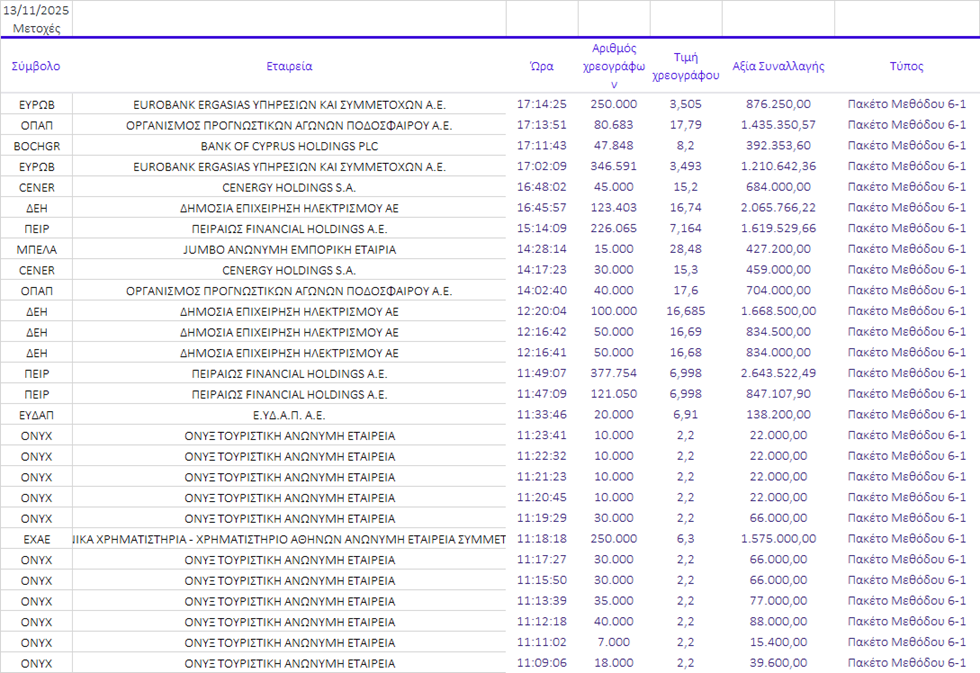
Task: Click the price cell 28,48
Action: pyautogui.click(x=685, y=249)
